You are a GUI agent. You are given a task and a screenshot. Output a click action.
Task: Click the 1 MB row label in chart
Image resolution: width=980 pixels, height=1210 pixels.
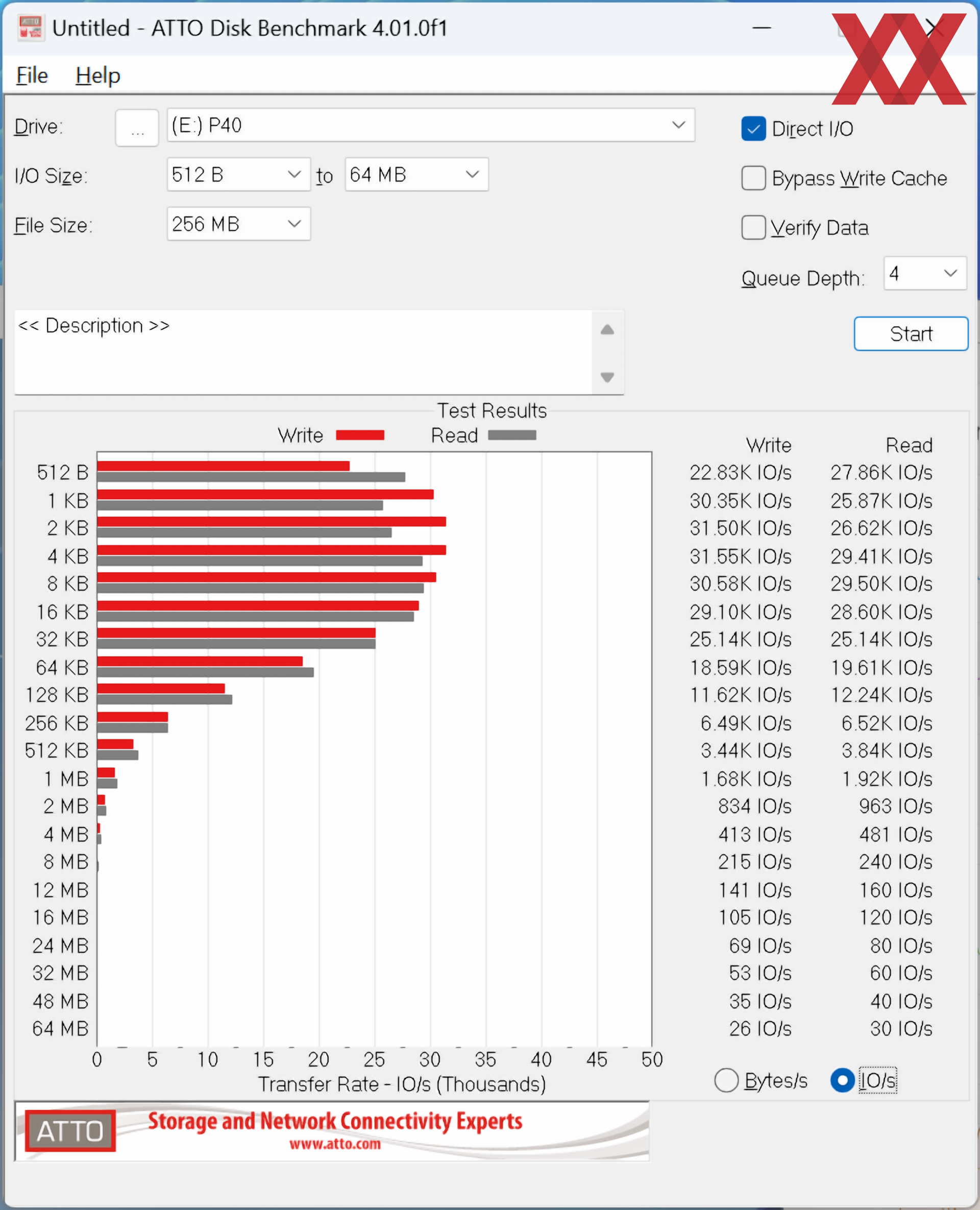click(x=66, y=779)
